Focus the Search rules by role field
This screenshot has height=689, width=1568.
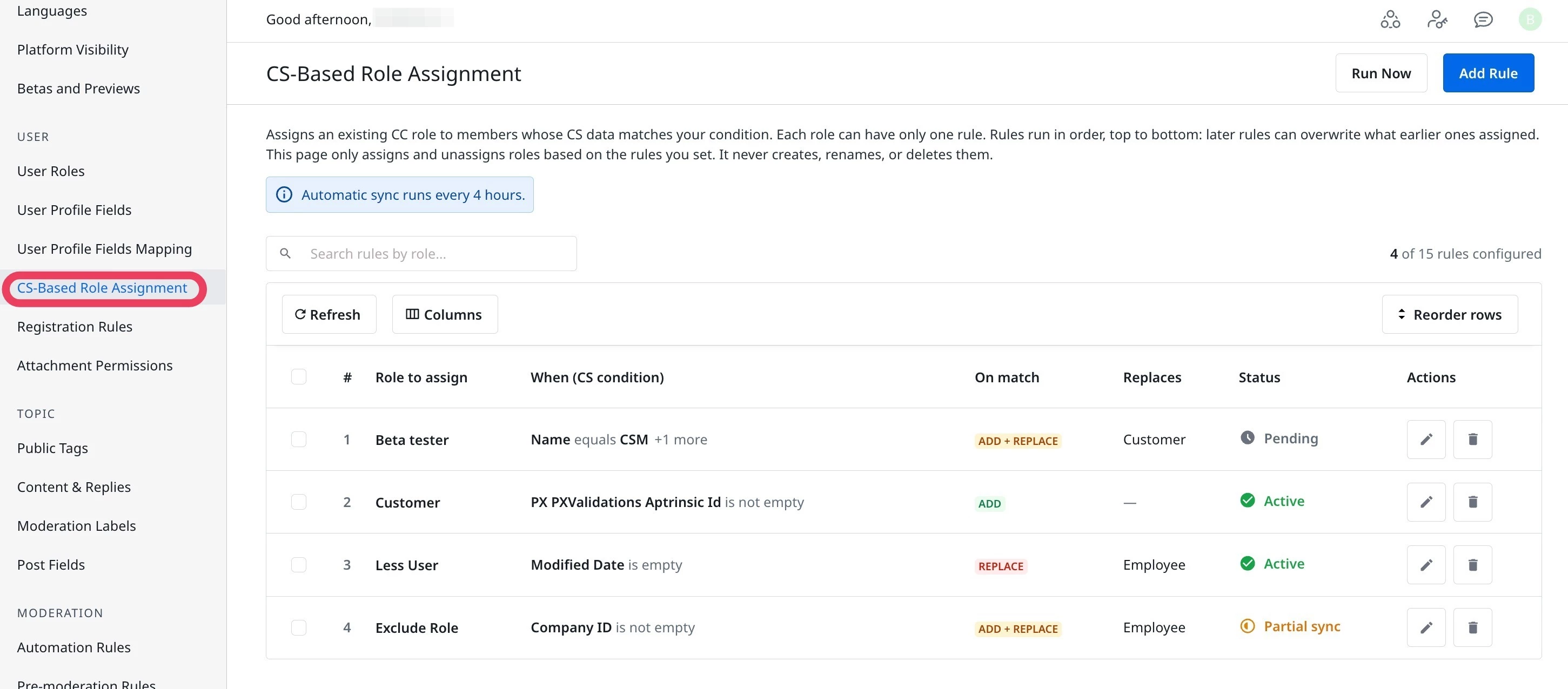(421, 254)
